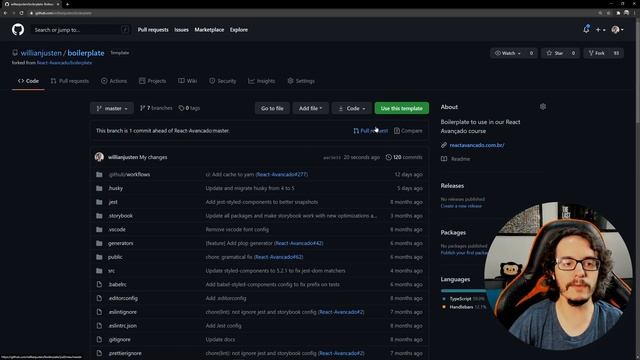Screen dimensions: 640x360
Task: Open the willianjusten owner link
Action: [x=41, y=53]
